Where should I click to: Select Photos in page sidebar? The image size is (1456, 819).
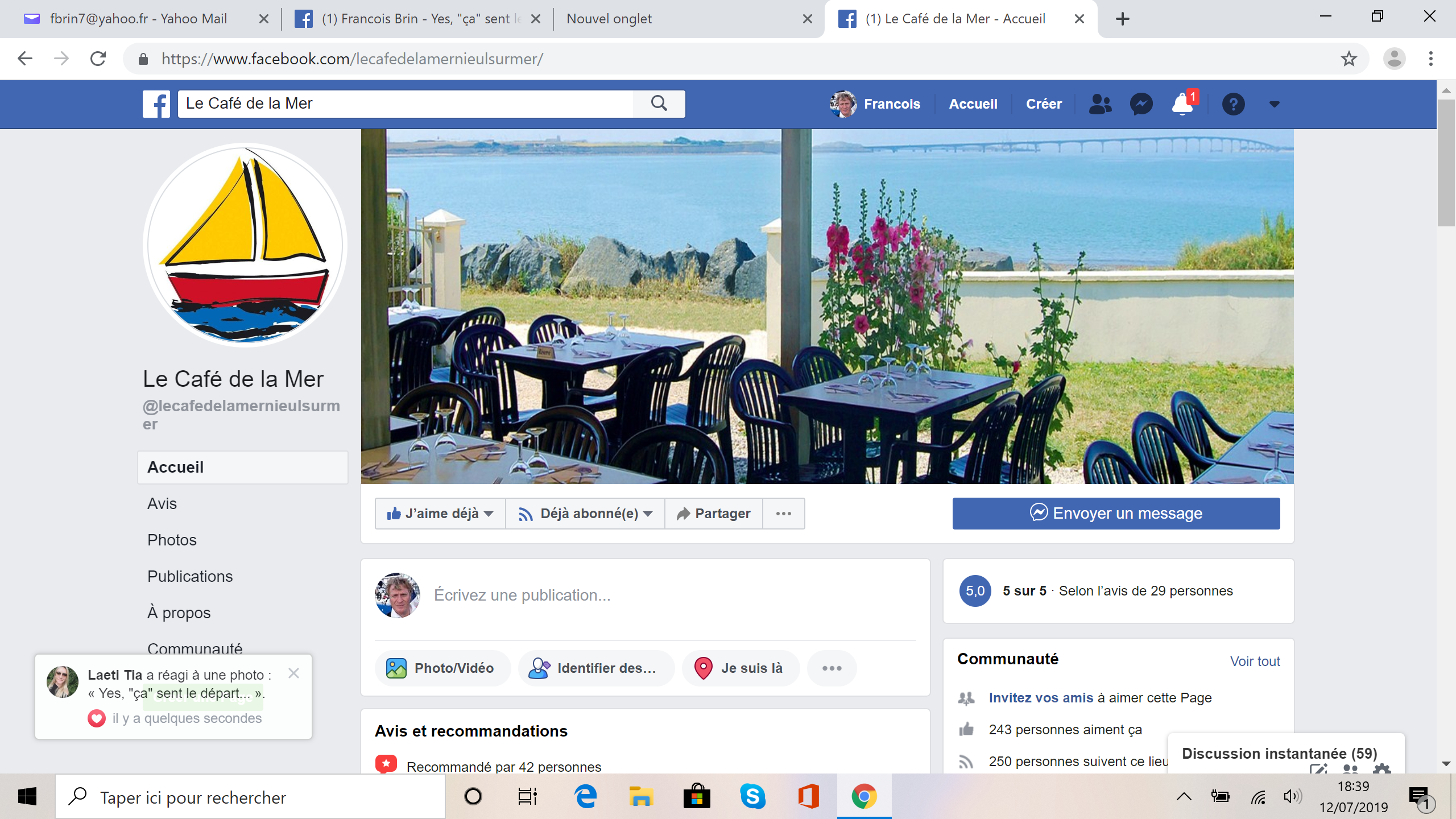click(x=172, y=540)
